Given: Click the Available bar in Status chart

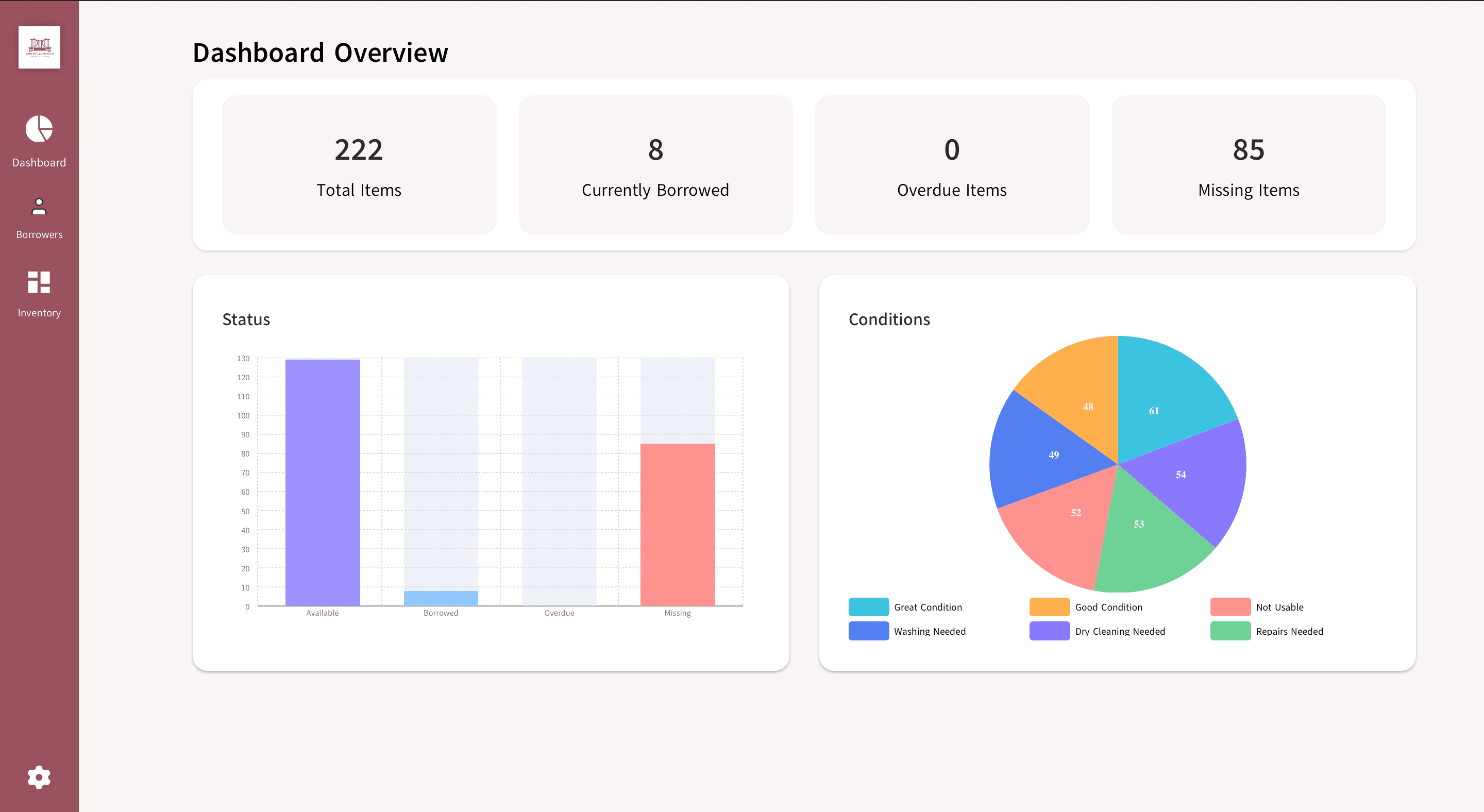Looking at the screenshot, I should click(x=323, y=483).
